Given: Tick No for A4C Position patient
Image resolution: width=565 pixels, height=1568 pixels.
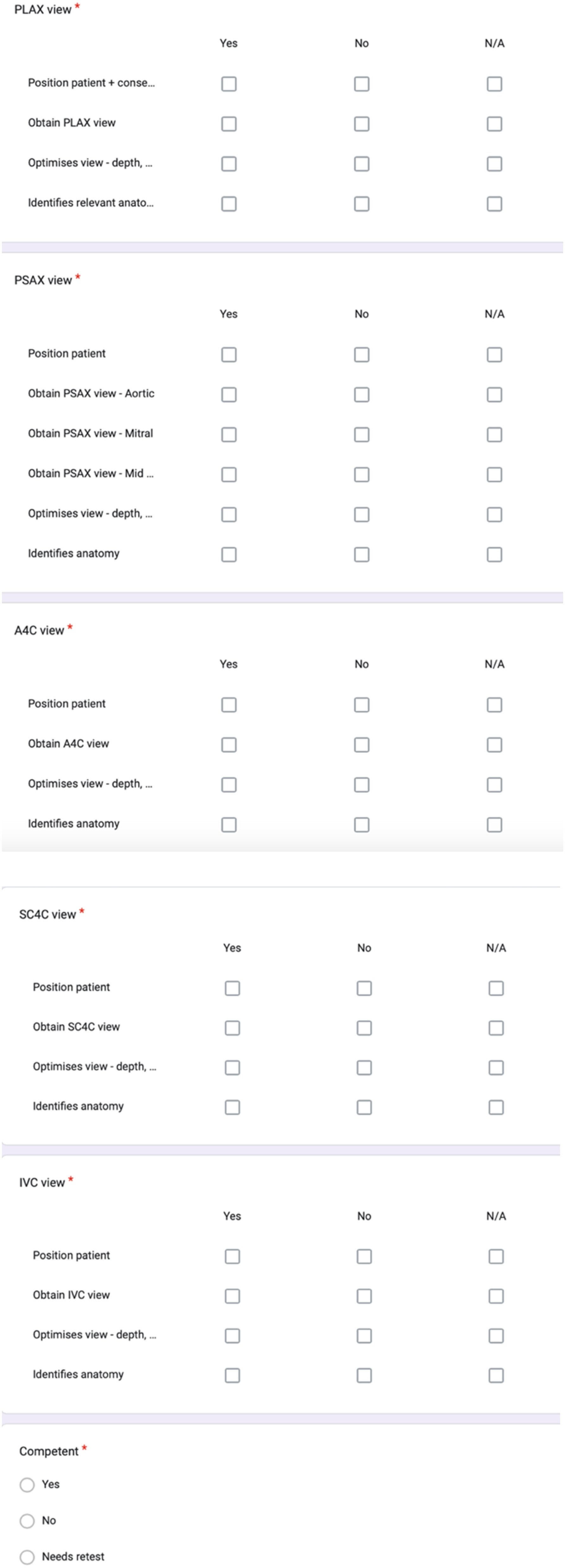Looking at the screenshot, I should 362,705.
